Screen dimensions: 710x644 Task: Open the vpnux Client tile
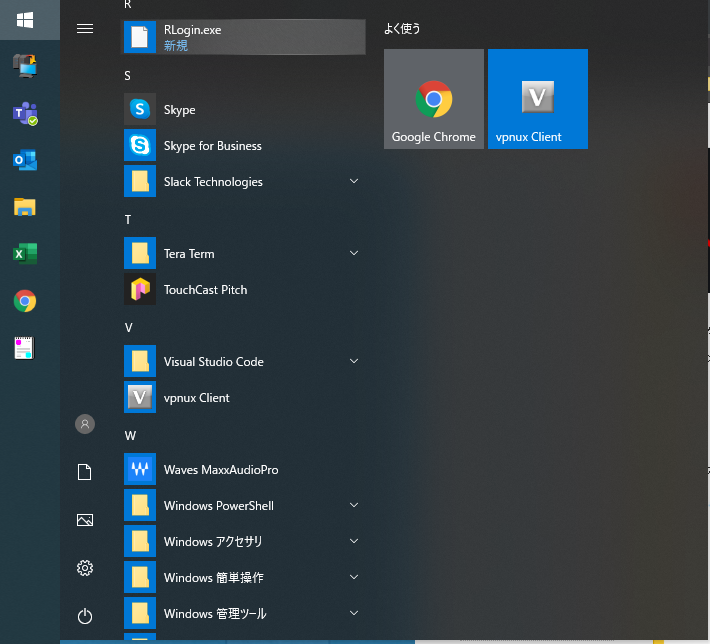[538, 99]
